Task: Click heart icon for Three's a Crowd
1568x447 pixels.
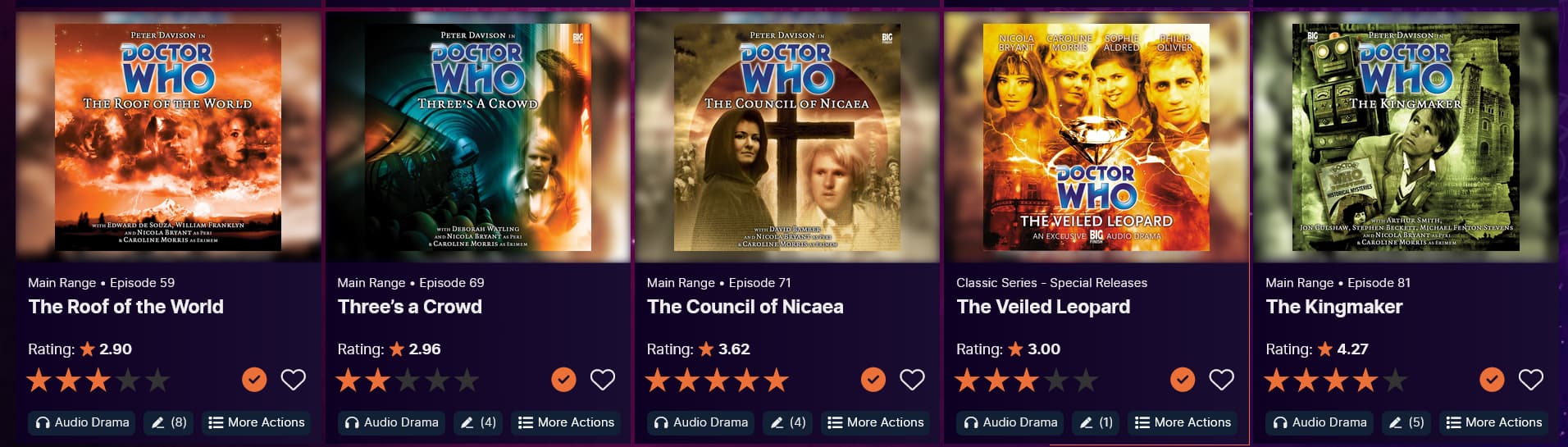Action: 603,380
